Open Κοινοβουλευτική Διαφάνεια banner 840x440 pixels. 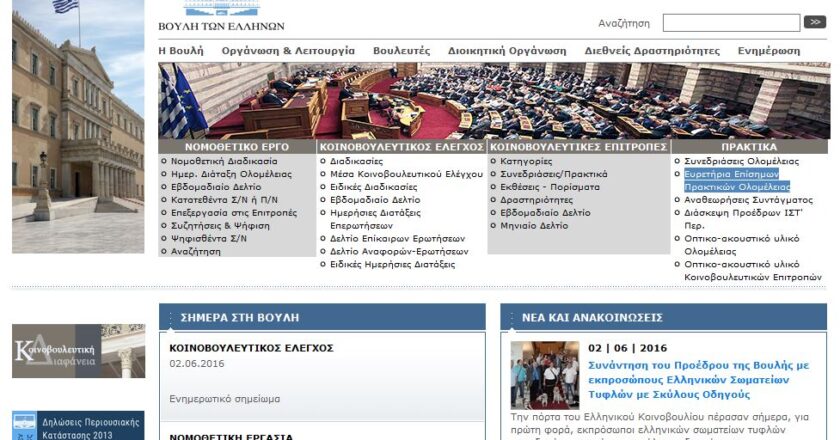(78, 351)
